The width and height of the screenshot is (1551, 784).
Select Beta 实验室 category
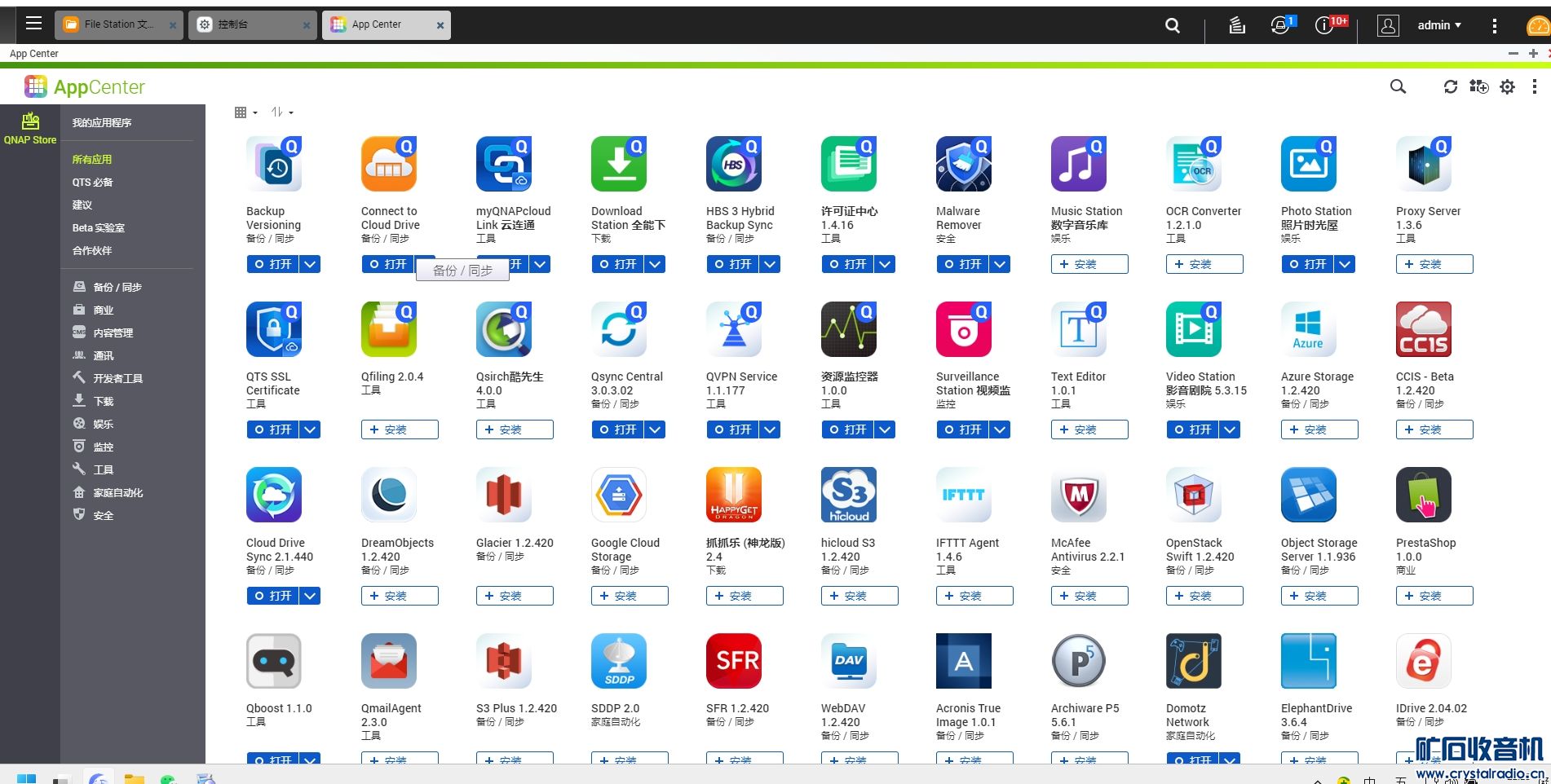pos(99,228)
